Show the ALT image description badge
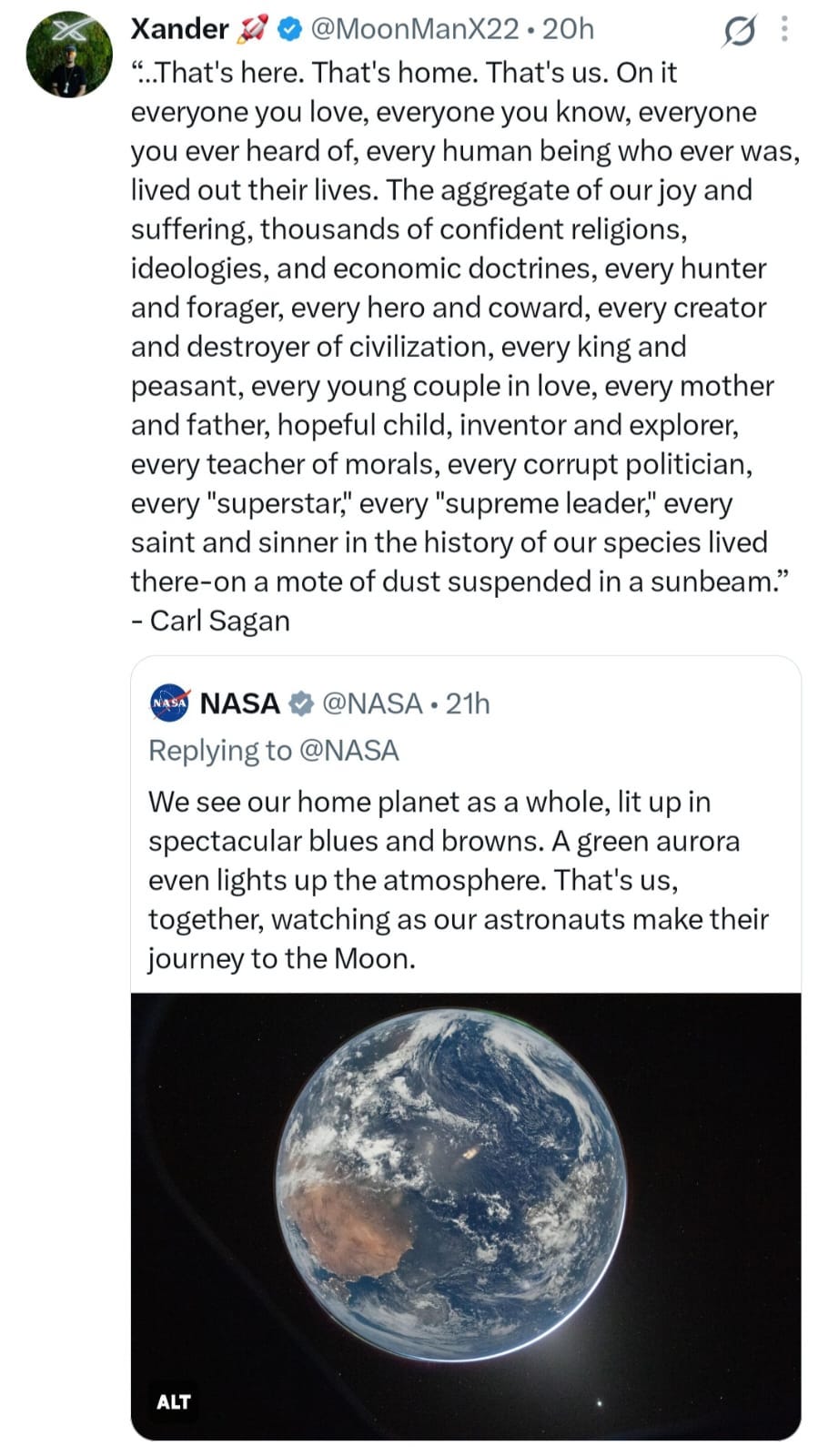 (173, 1401)
